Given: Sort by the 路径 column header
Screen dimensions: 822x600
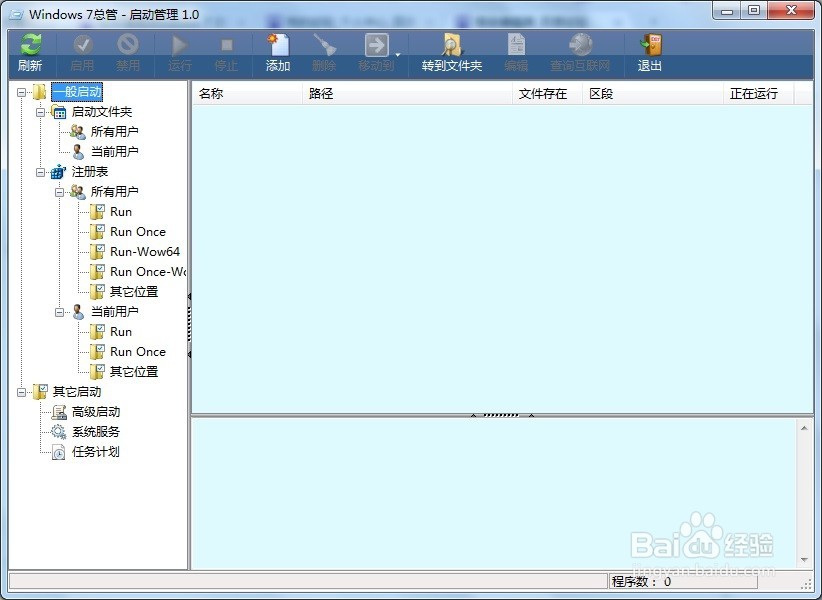Looking at the screenshot, I should tap(407, 93).
